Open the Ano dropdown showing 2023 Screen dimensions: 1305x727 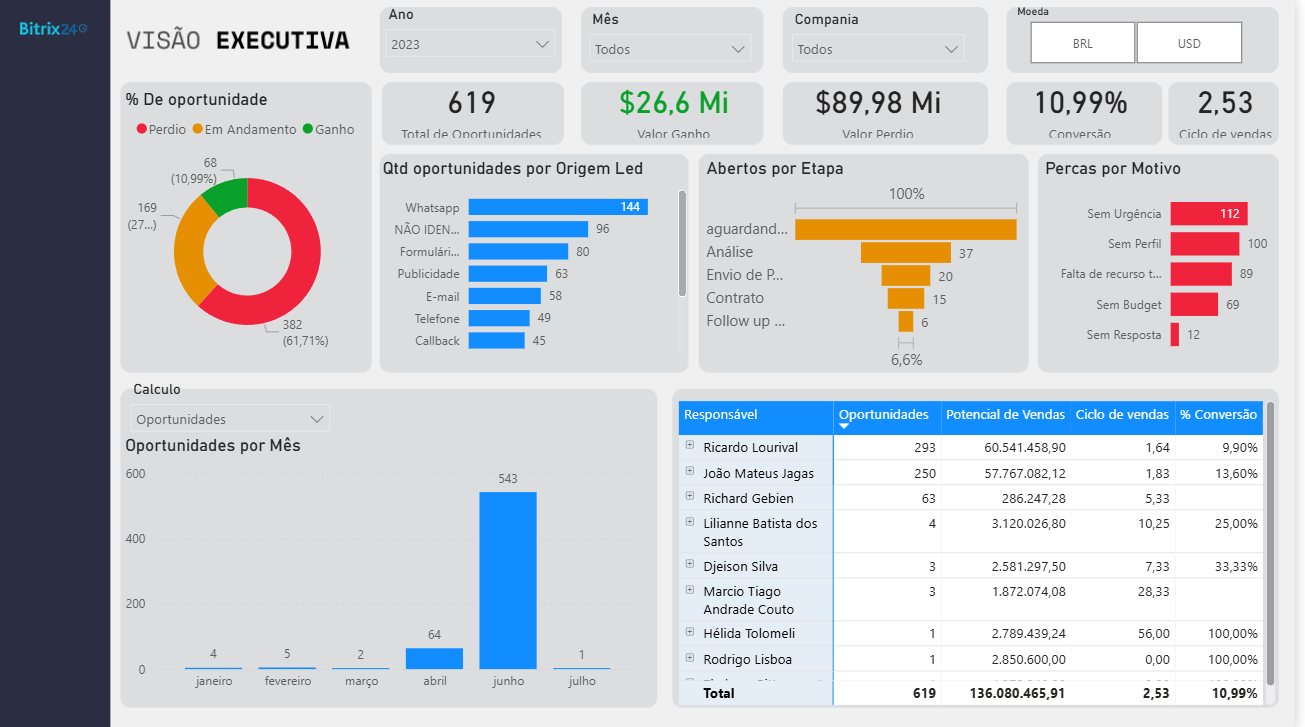click(x=470, y=44)
